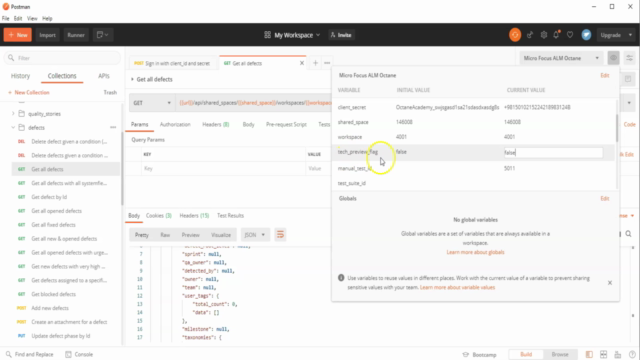Toggle Browse mode in status bar
Image resolution: width=640 pixels, height=360 pixels.
pyautogui.click(x=560, y=354)
